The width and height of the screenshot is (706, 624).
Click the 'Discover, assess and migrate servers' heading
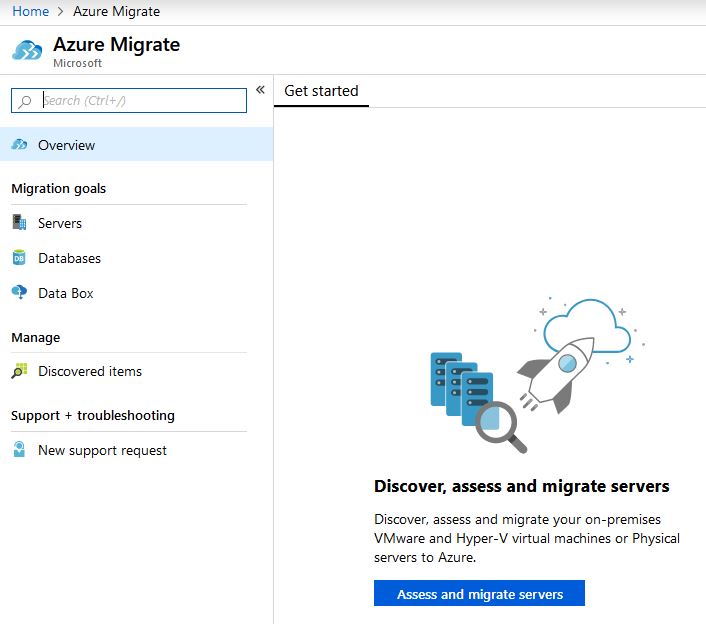[521, 486]
